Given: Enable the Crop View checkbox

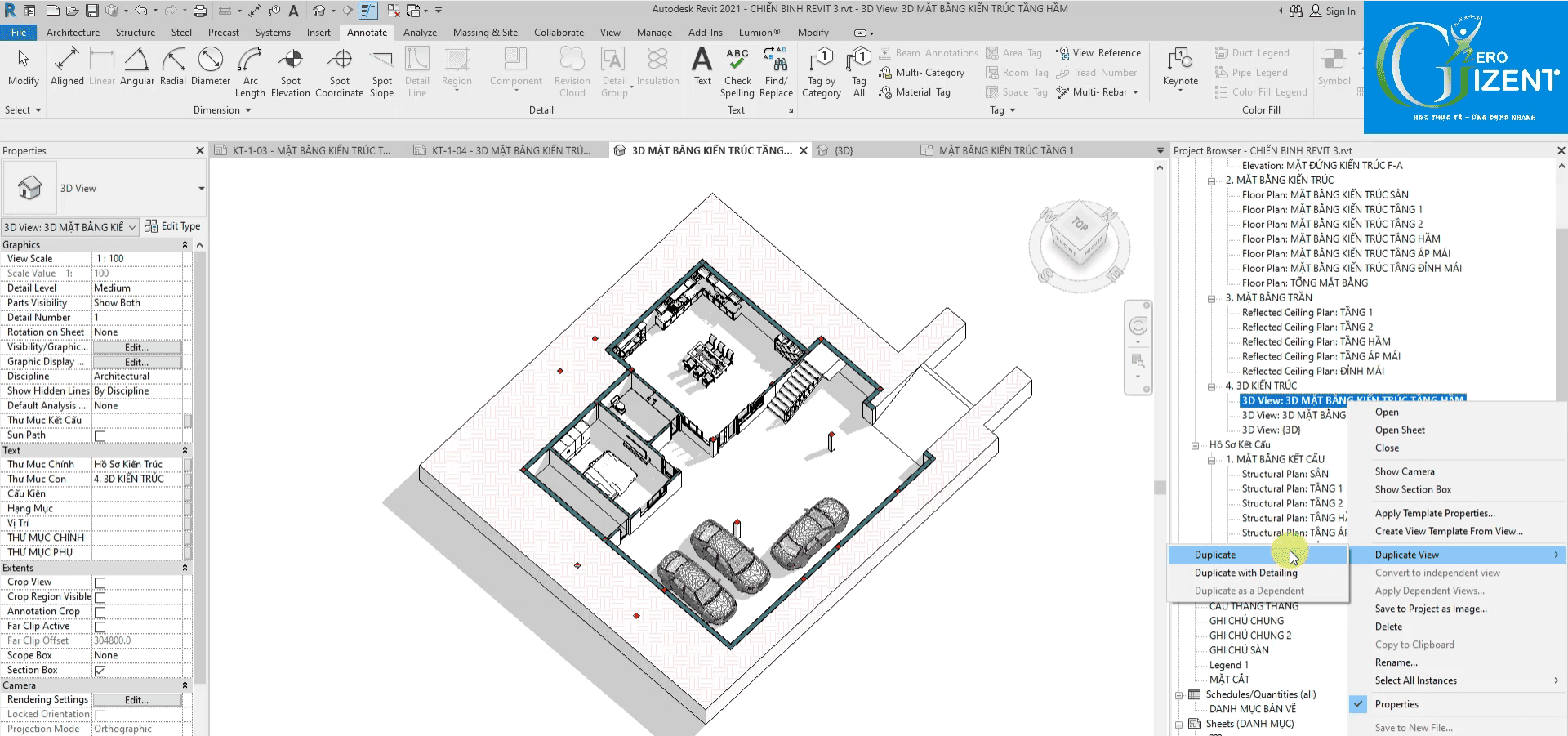Looking at the screenshot, I should (x=100, y=582).
